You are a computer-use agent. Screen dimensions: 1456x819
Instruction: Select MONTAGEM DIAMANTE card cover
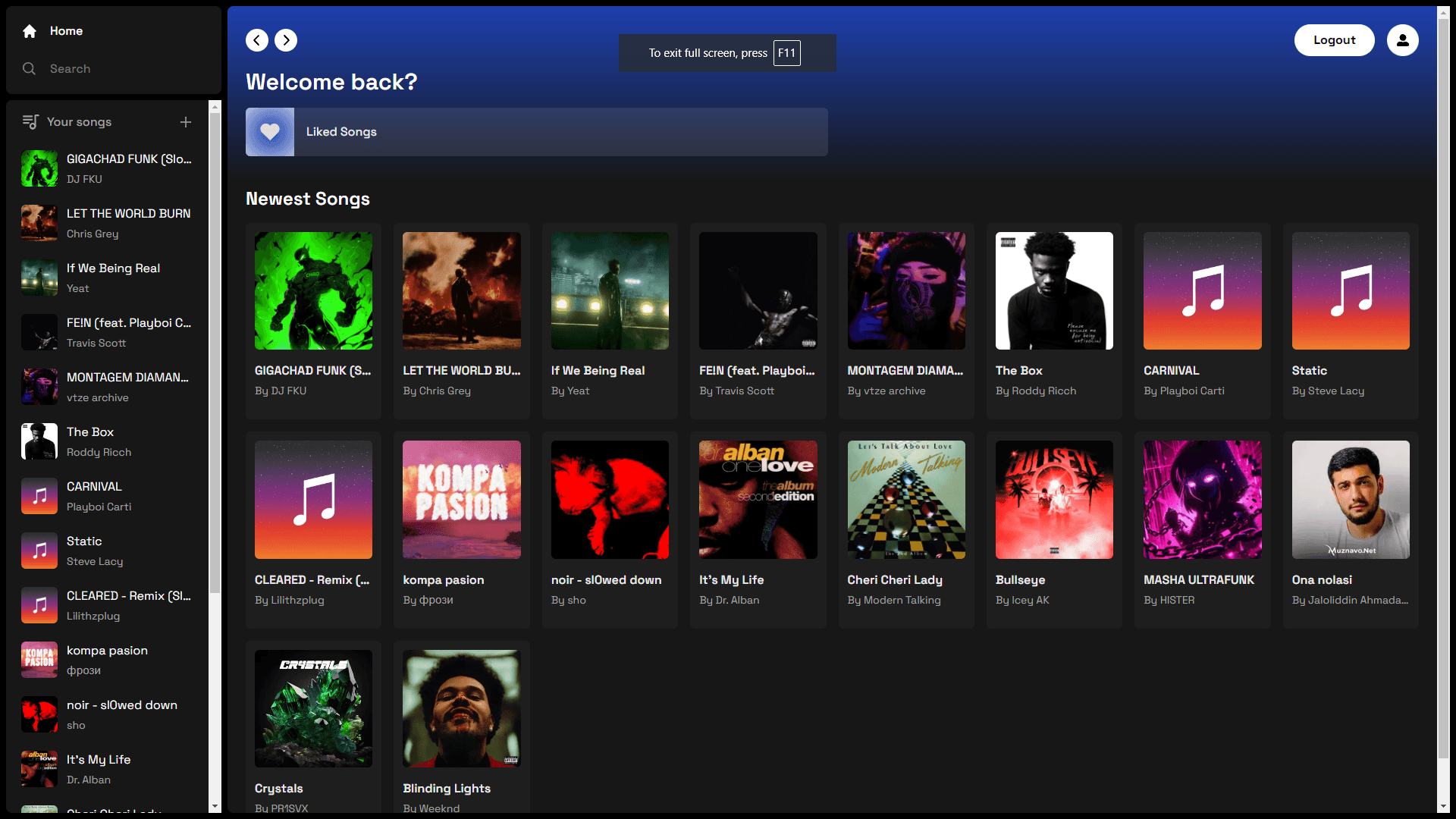906,291
